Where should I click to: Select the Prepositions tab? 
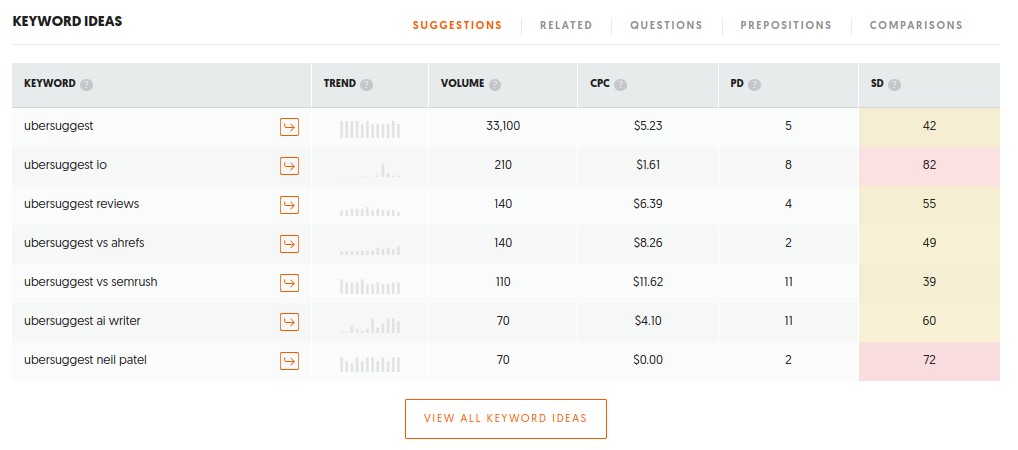point(786,25)
